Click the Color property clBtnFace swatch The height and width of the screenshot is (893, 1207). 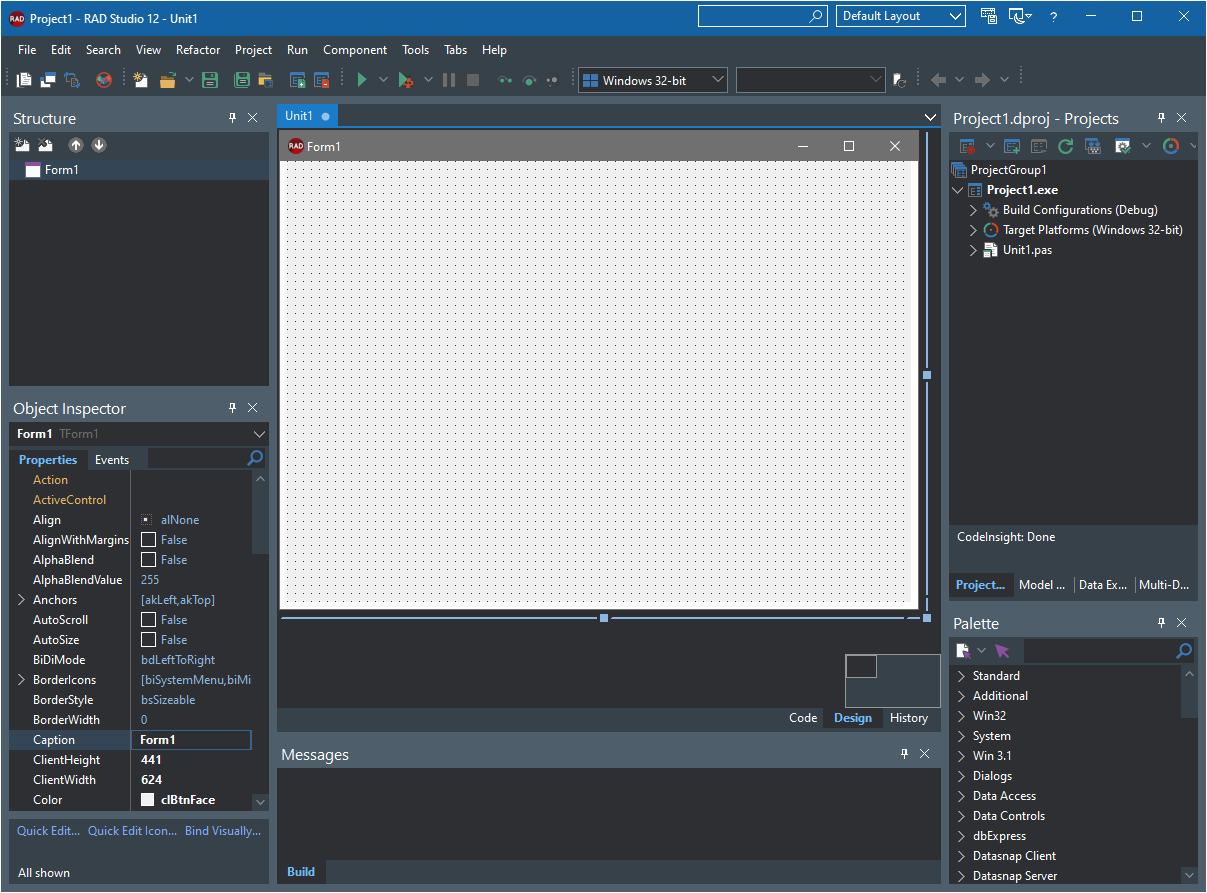148,800
